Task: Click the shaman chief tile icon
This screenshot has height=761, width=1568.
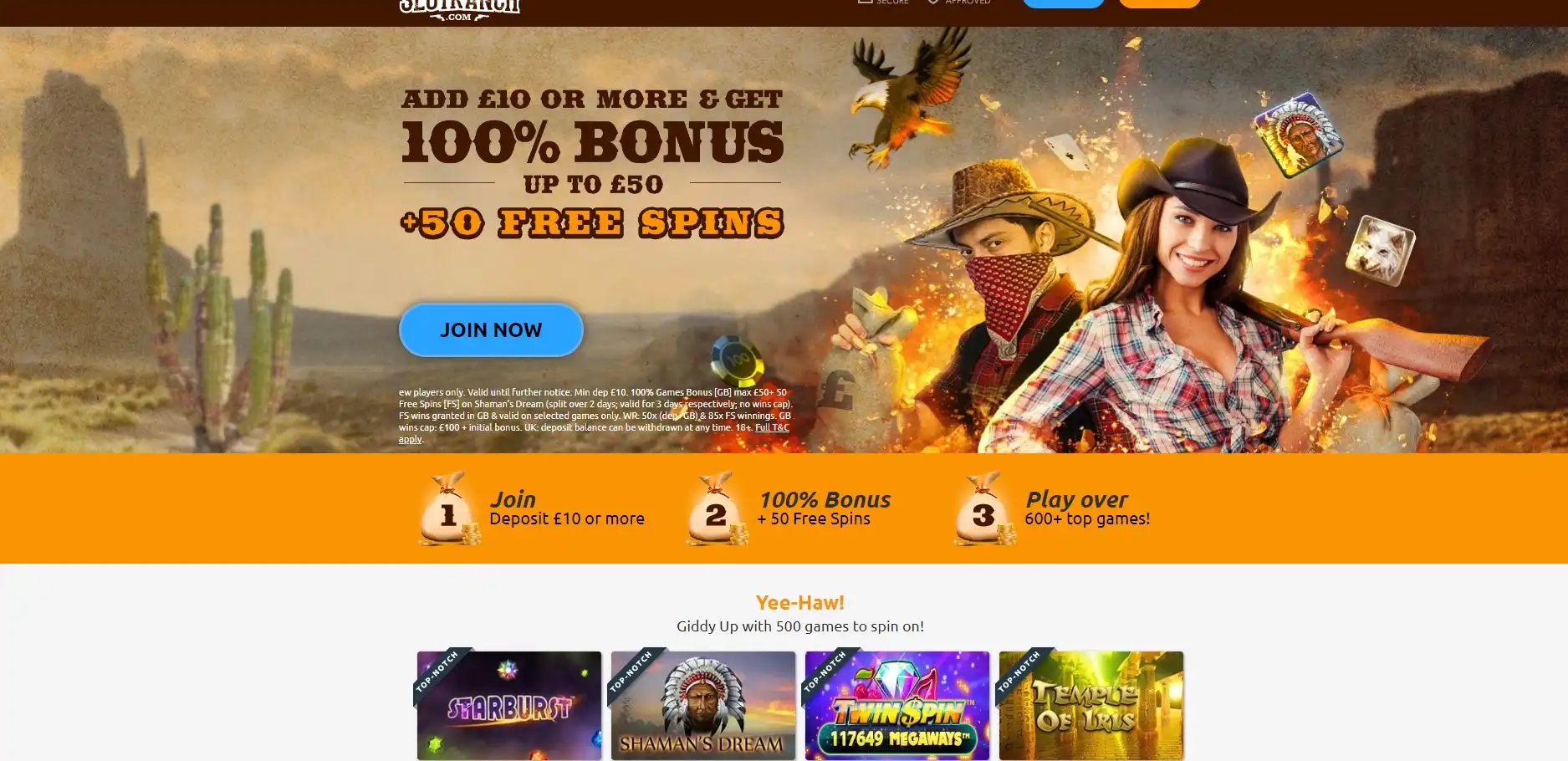Action: pyautogui.click(x=1298, y=134)
